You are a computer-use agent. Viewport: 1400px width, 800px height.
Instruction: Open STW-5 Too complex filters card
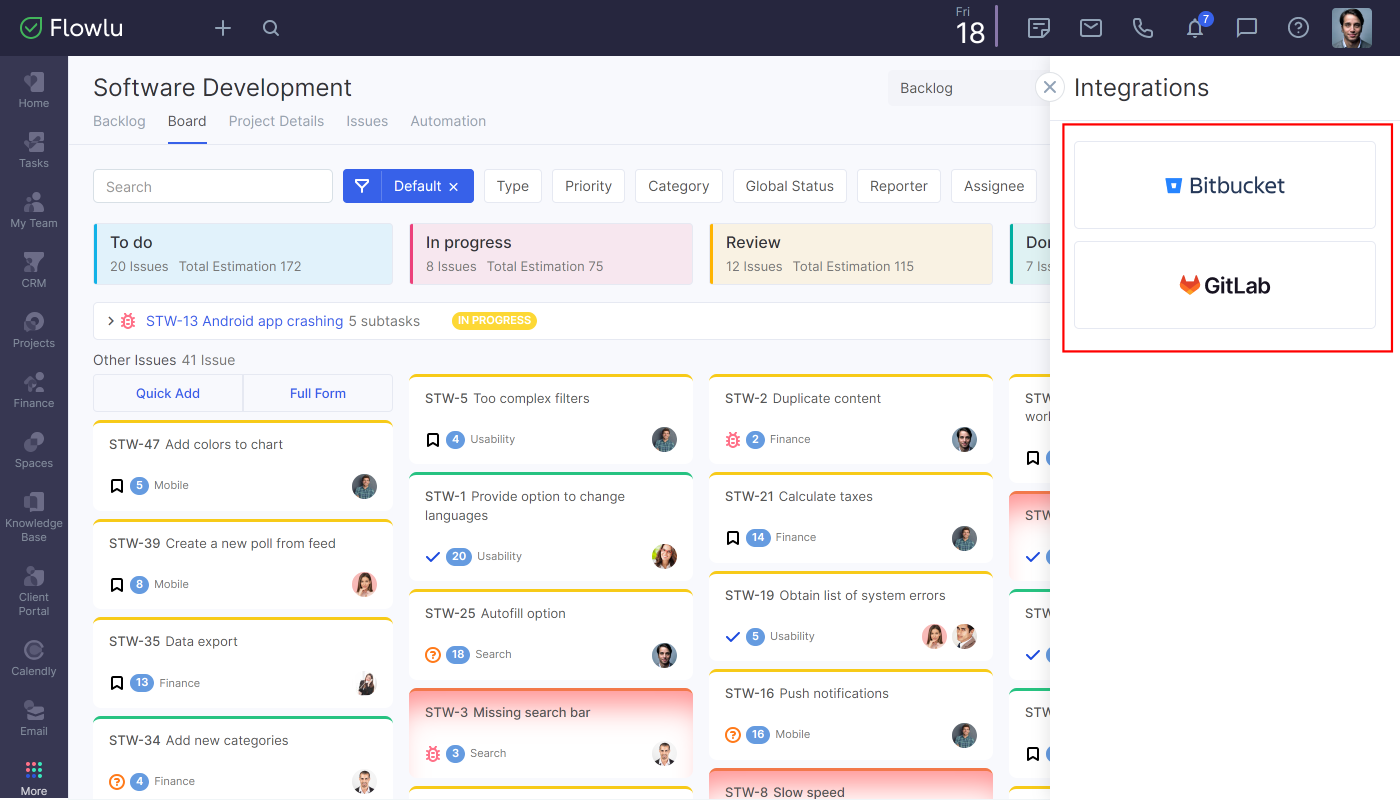pos(551,419)
